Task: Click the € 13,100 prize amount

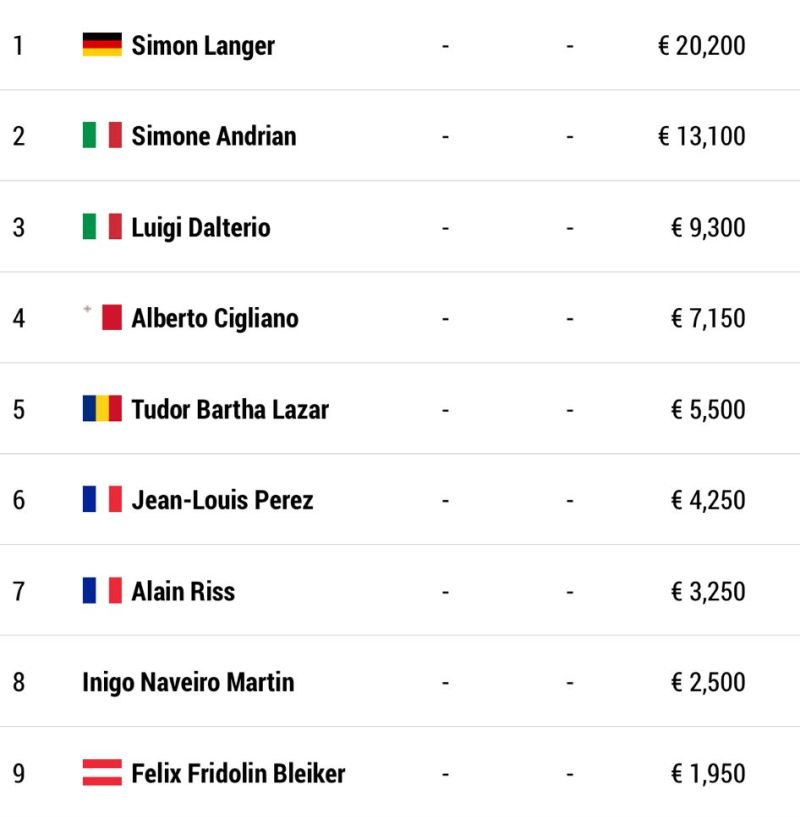Action: (x=701, y=137)
